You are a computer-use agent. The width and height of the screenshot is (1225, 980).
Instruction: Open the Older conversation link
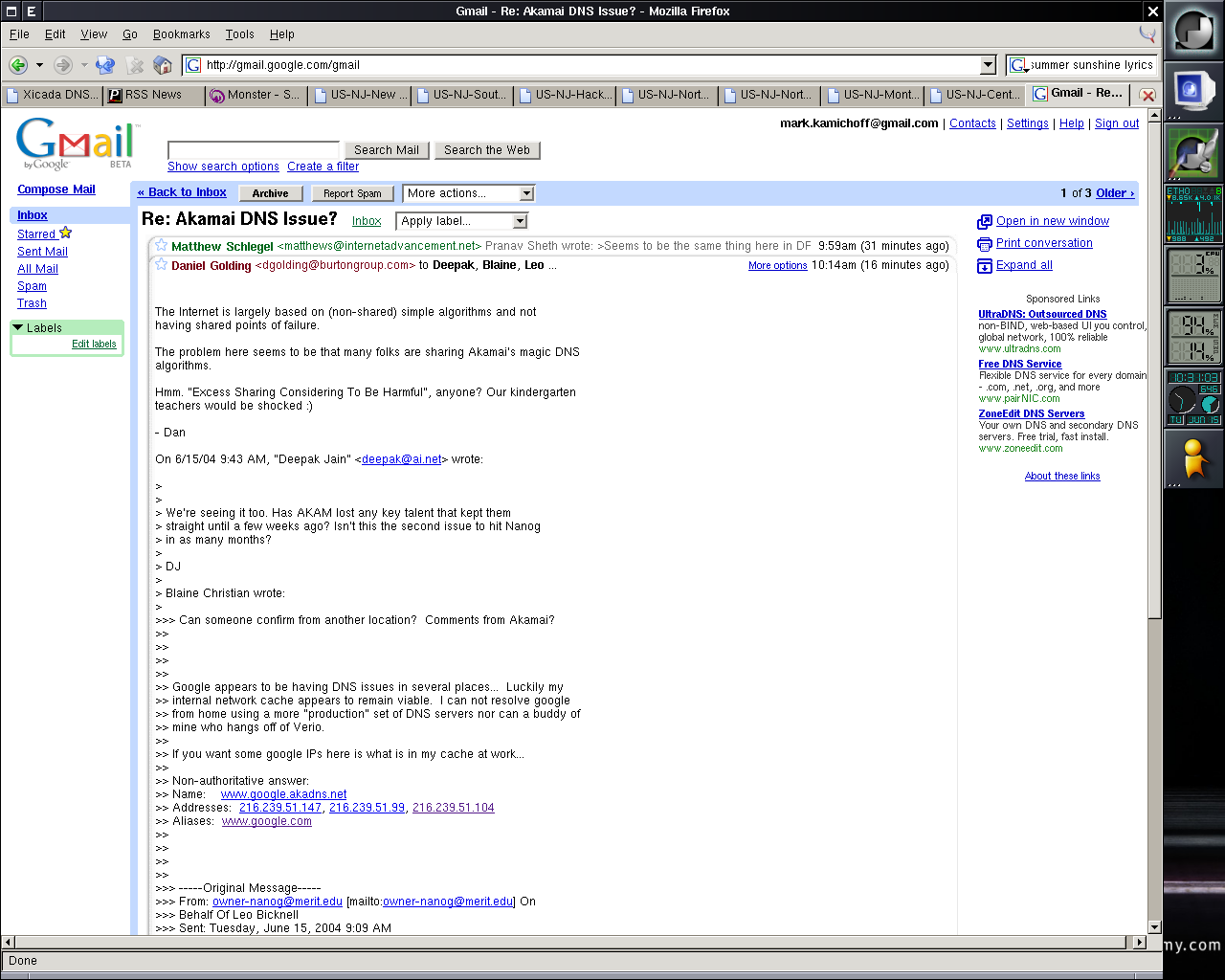click(1115, 193)
